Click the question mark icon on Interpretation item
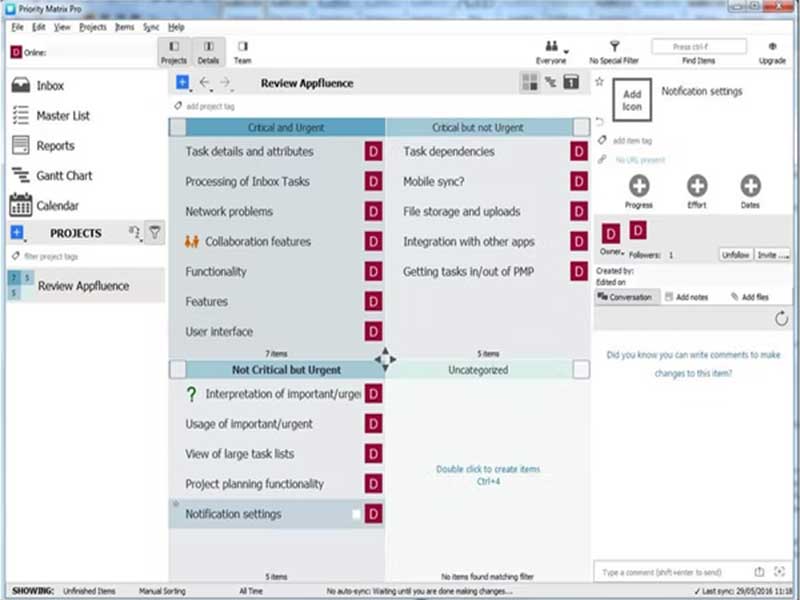This screenshot has width=800, height=600. (191, 394)
